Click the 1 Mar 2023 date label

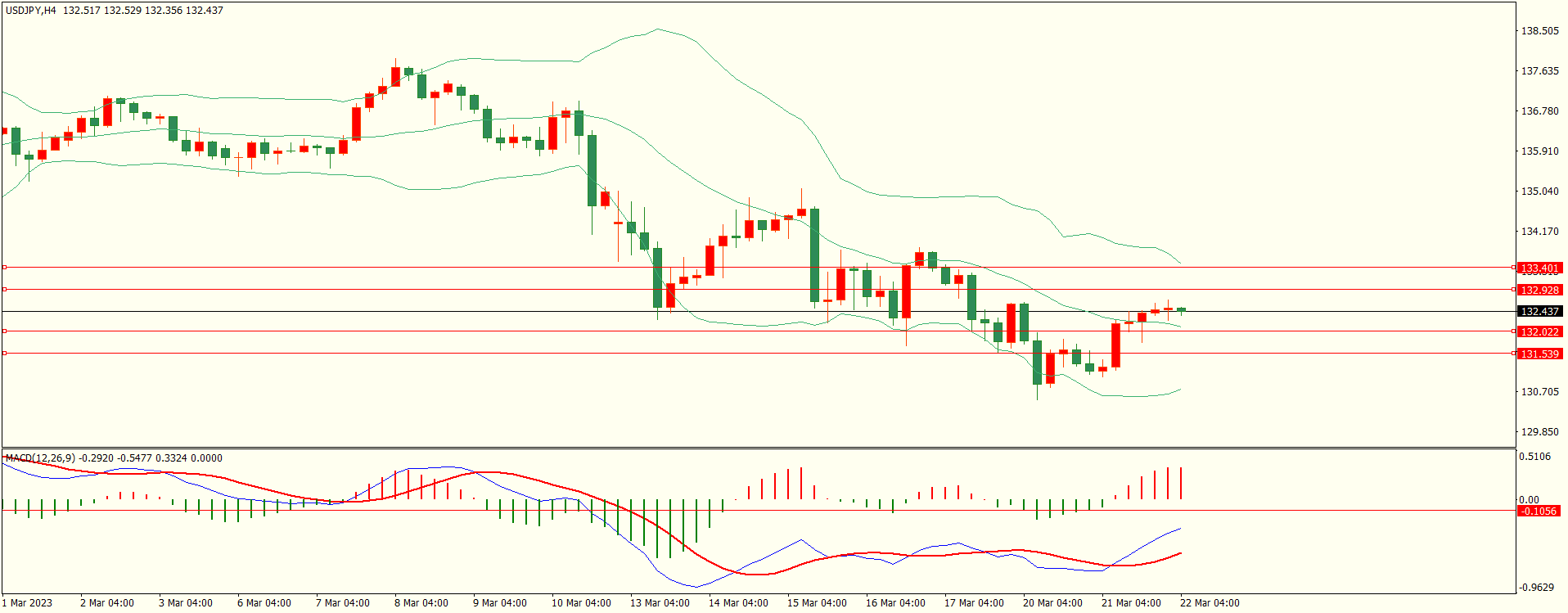27,603
